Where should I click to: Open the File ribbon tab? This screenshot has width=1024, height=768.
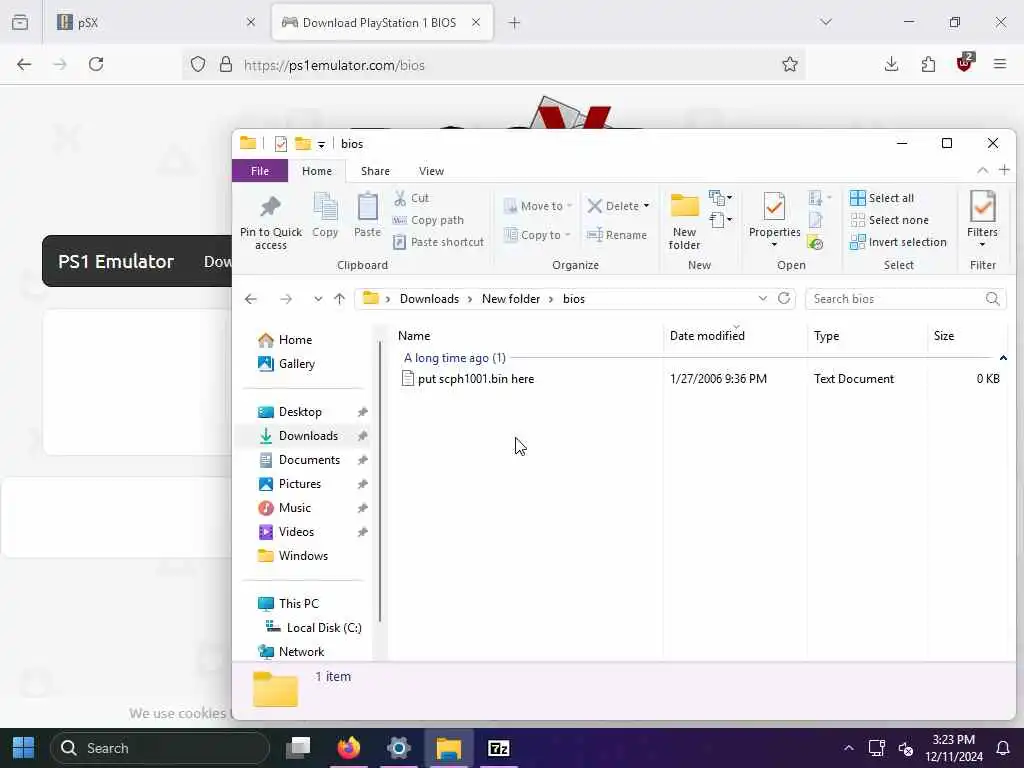point(260,171)
